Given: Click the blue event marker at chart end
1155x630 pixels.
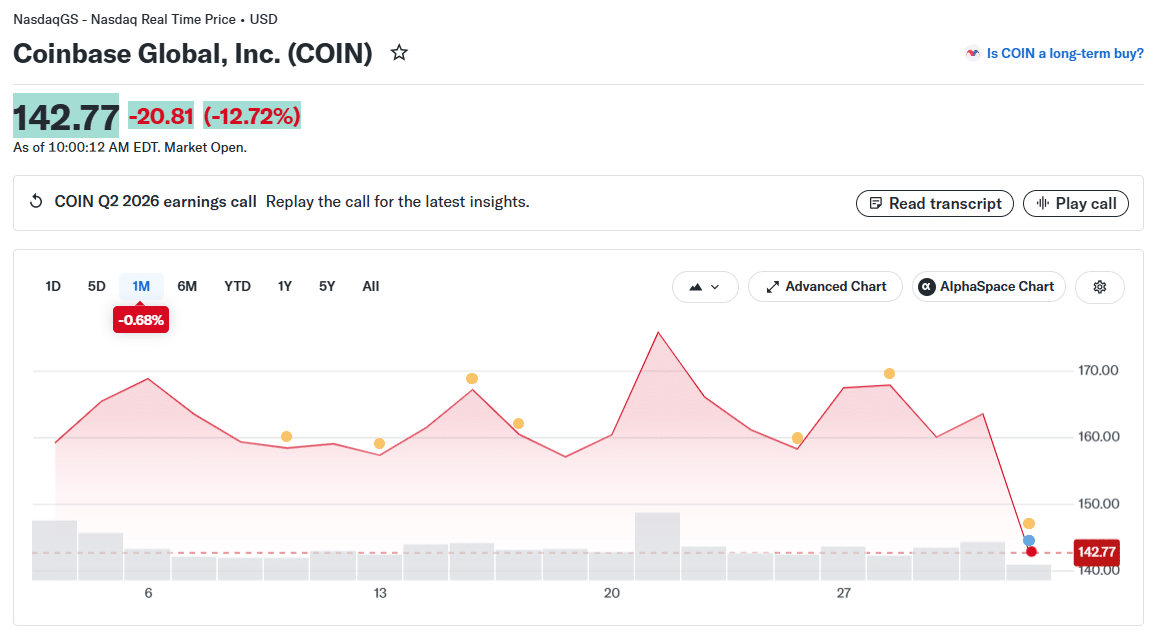Looking at the screenshot, I should pyautogui.click(x=1029, y=541).
